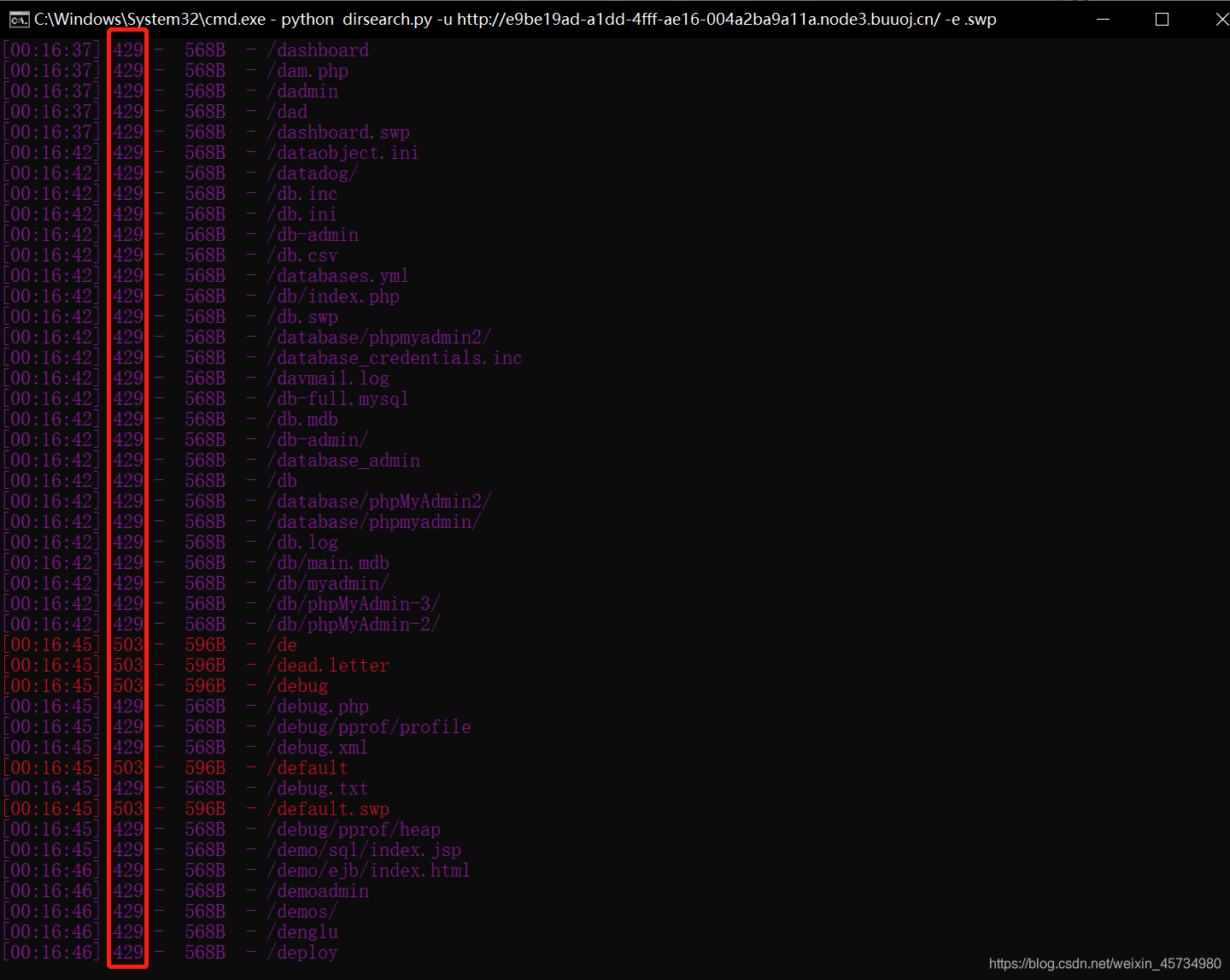Select the /db/index.php path text

333,296
